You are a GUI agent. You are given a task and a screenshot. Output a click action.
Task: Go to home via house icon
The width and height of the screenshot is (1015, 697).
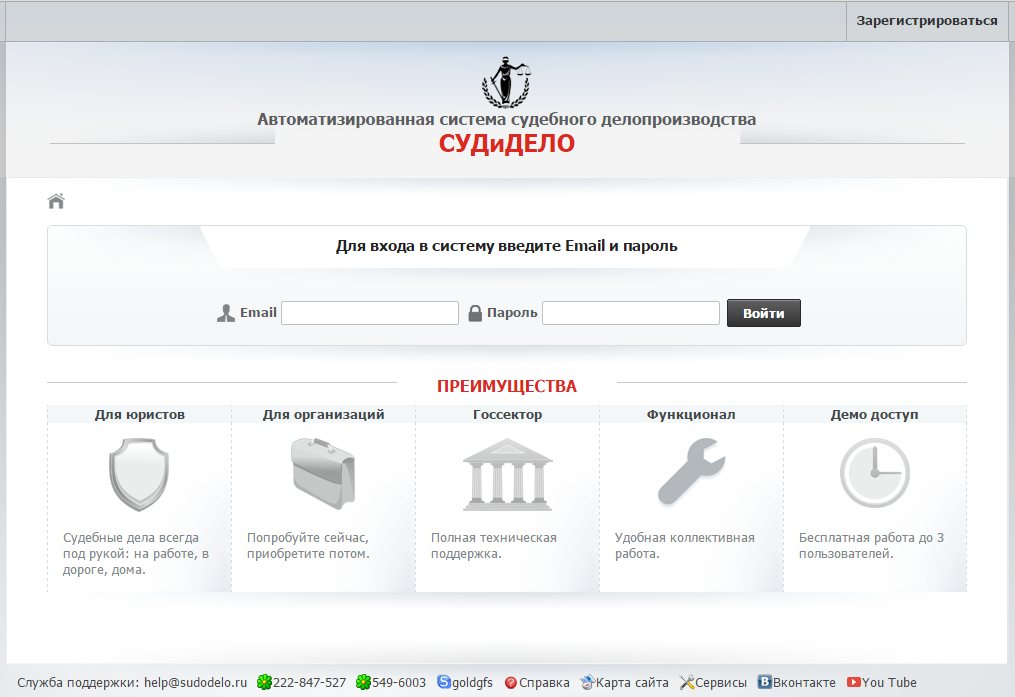56,201
